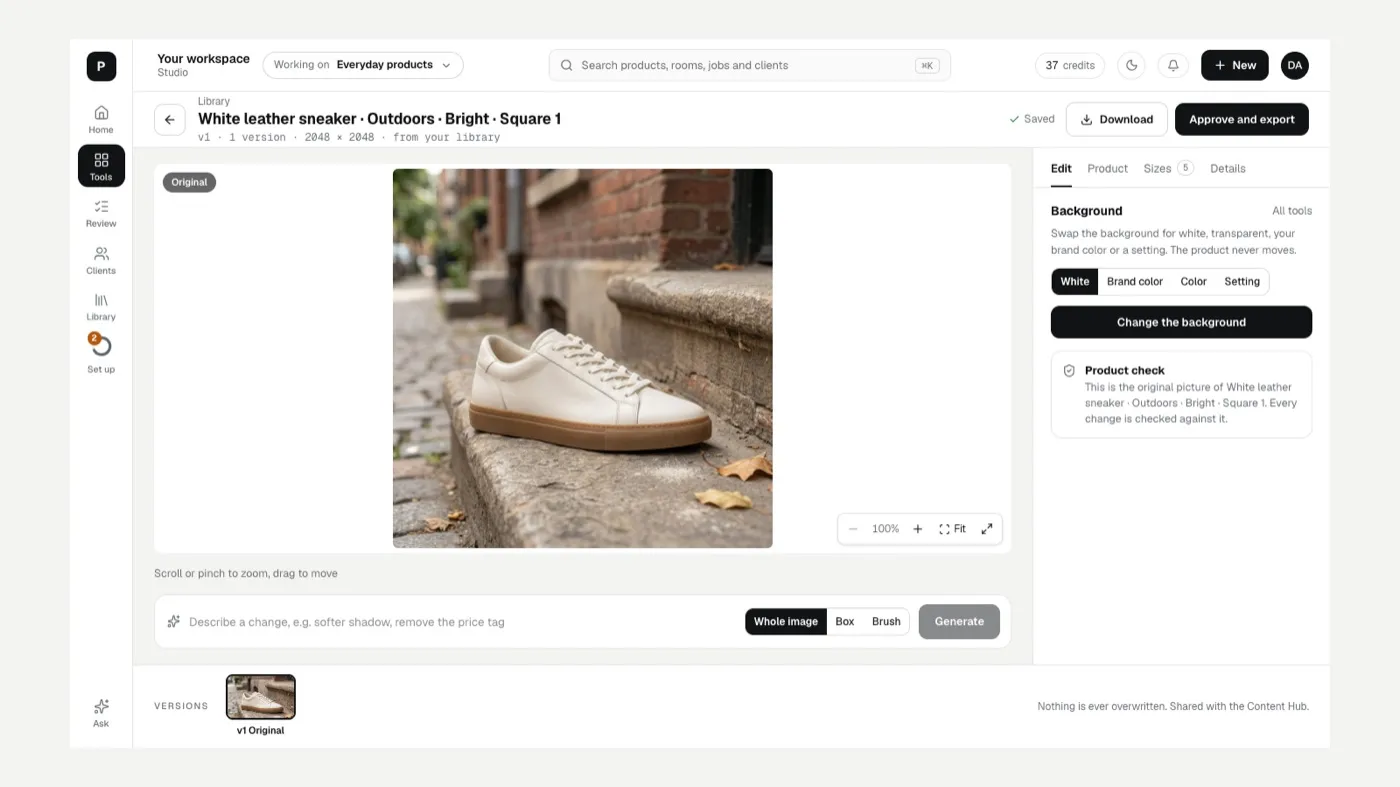Open the Details tab

1228,169
